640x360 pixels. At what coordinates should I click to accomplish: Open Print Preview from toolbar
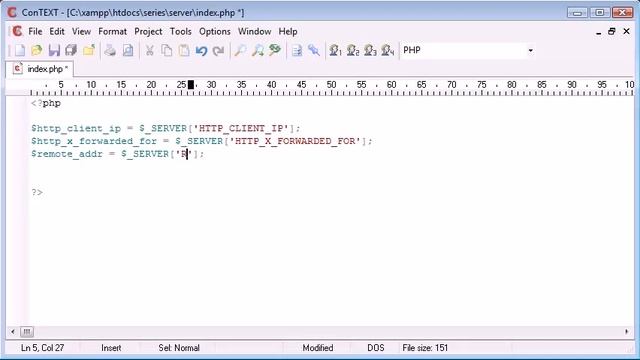128,50
